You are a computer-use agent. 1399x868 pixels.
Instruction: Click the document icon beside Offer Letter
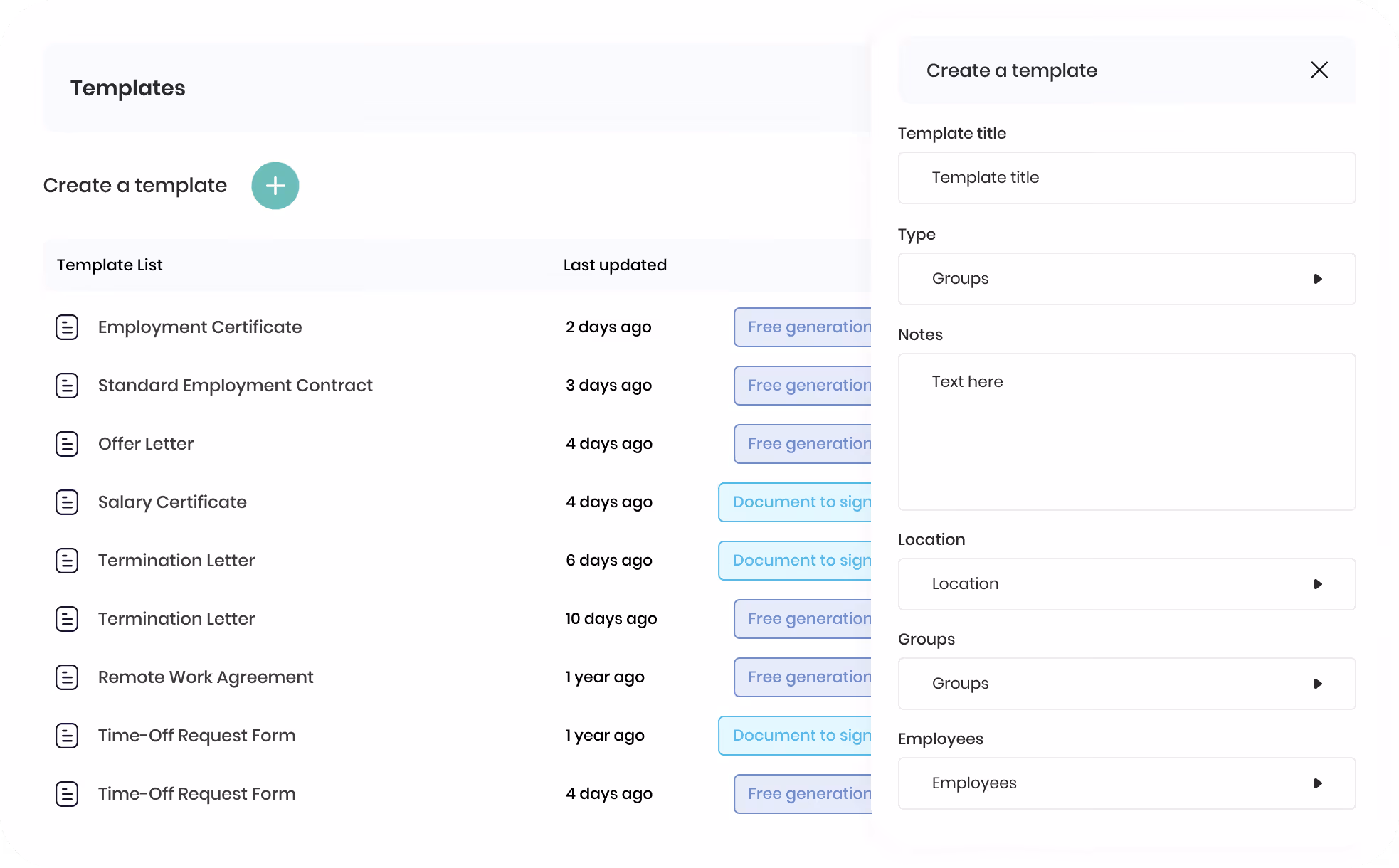(x=67, y=444)
